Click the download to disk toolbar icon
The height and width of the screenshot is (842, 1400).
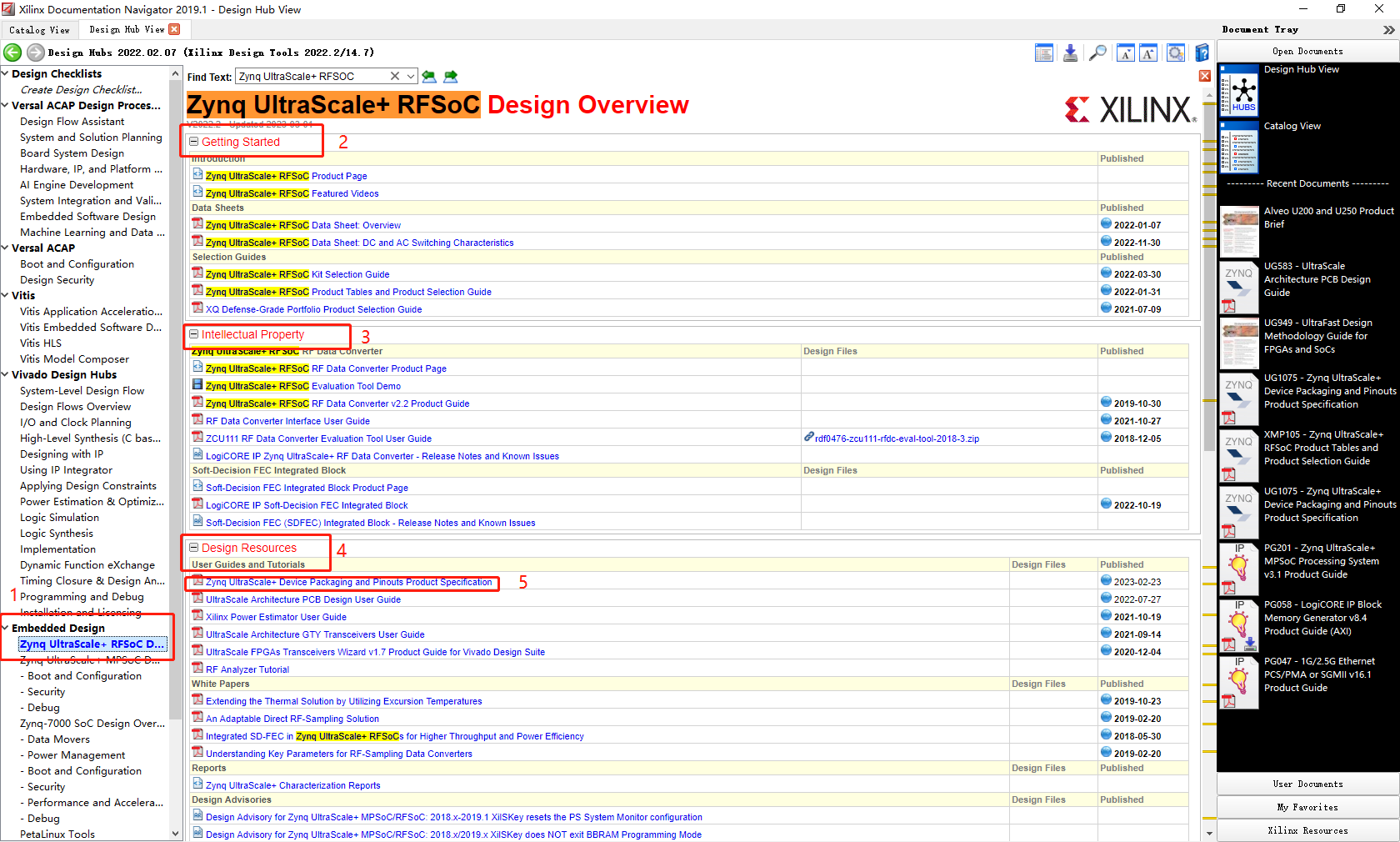pos(1071,53)
